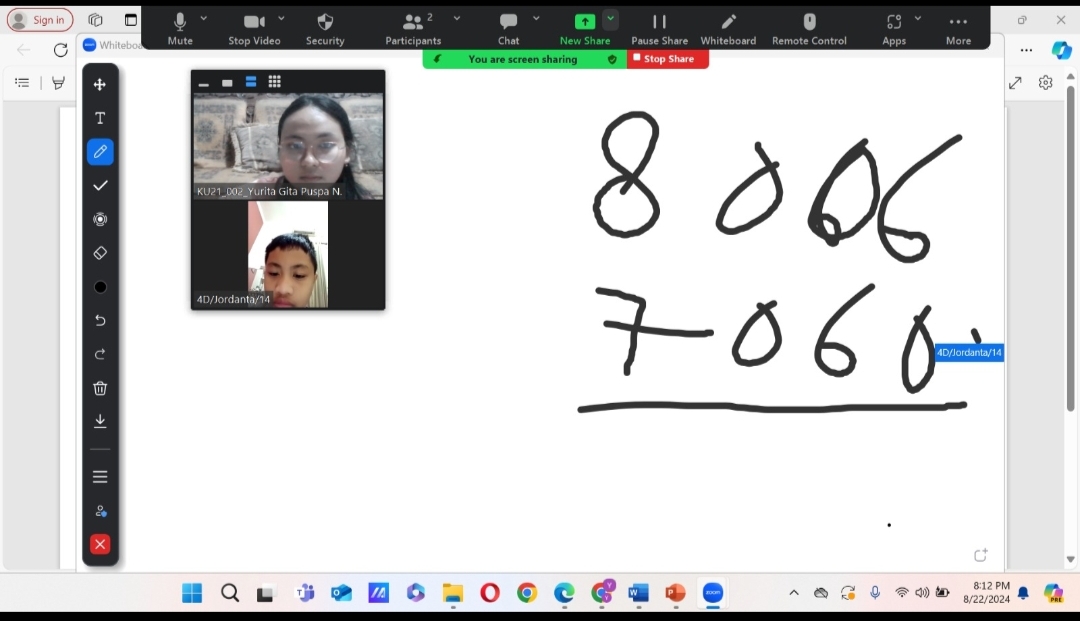Screen dimensions: 1080x621
Task: Stop Video in Zoom toolbar
Action: click(x=254, y=29)
